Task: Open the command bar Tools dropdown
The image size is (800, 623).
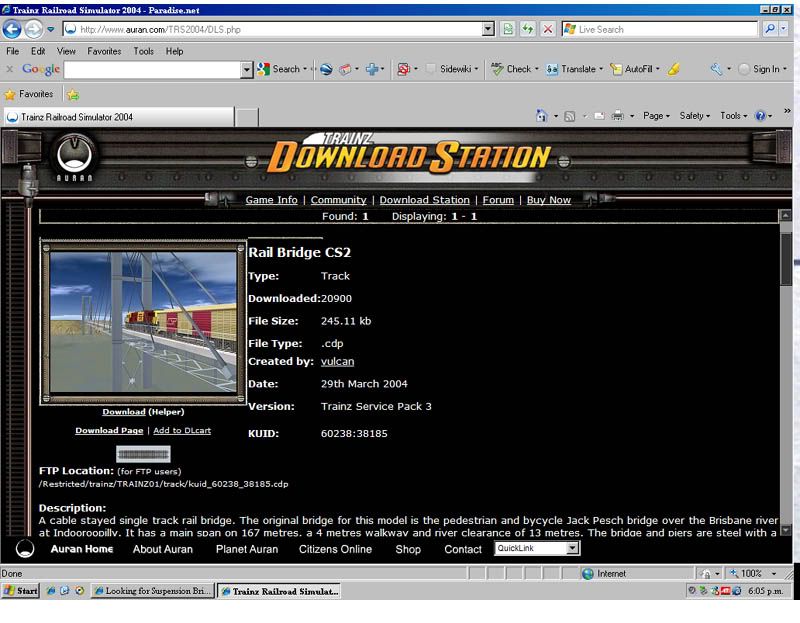Action: (x=733, y=116)
